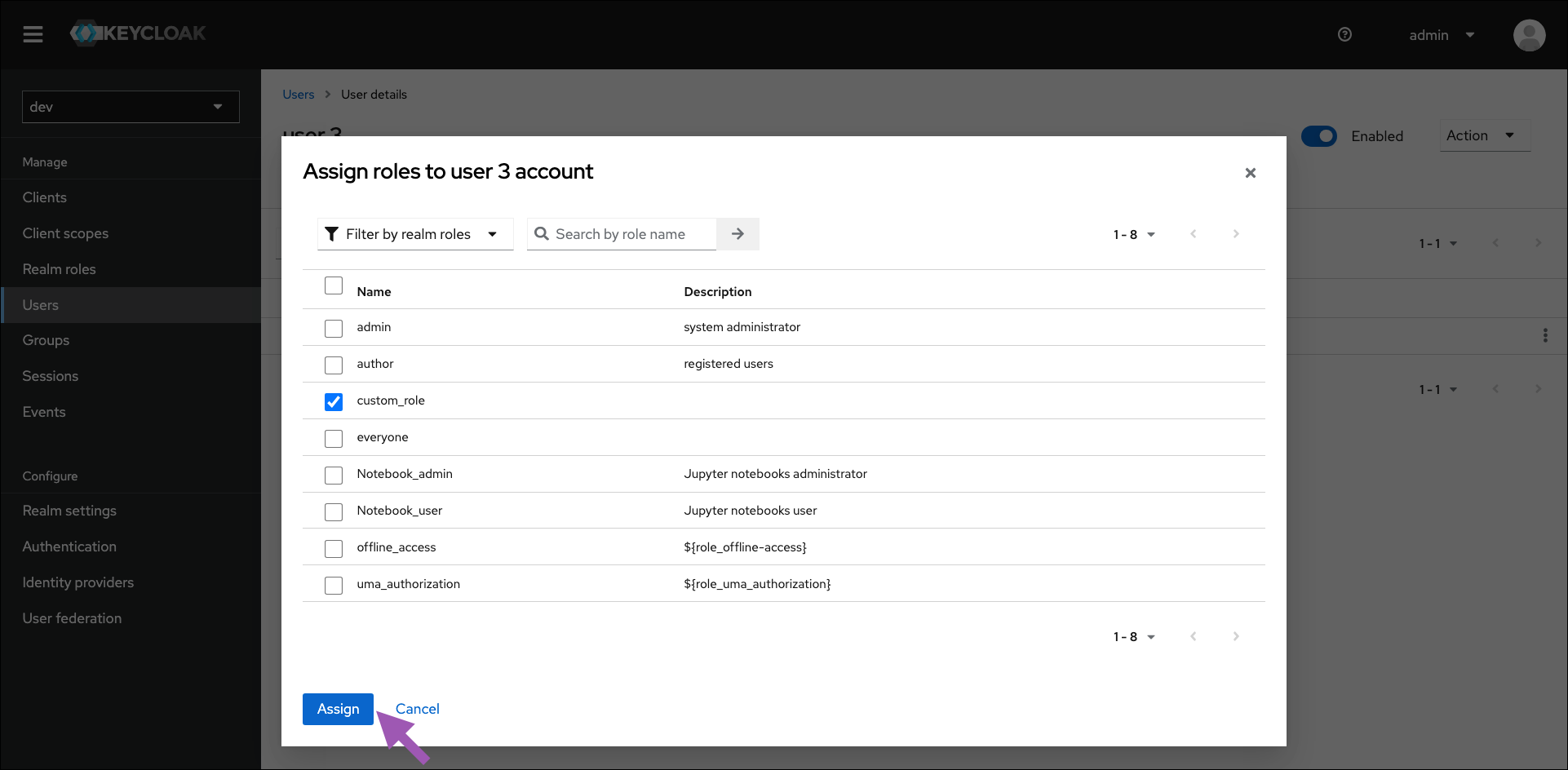Click the custom_role name text
1568x770 pixels.
[x=391, y=400]
